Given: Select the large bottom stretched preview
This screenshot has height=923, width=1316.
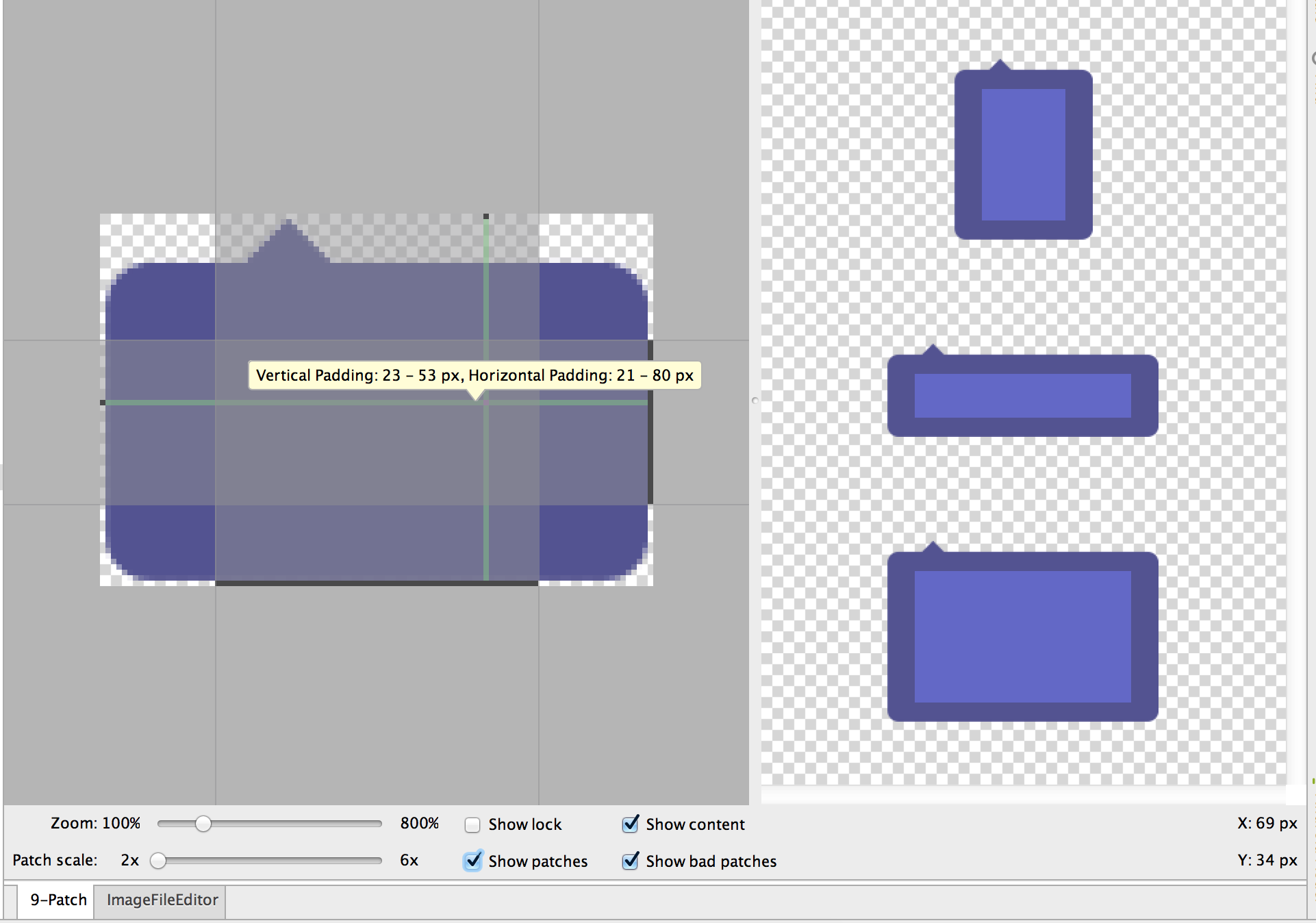Looking at the screenshot, I should tap(1022, 637).
